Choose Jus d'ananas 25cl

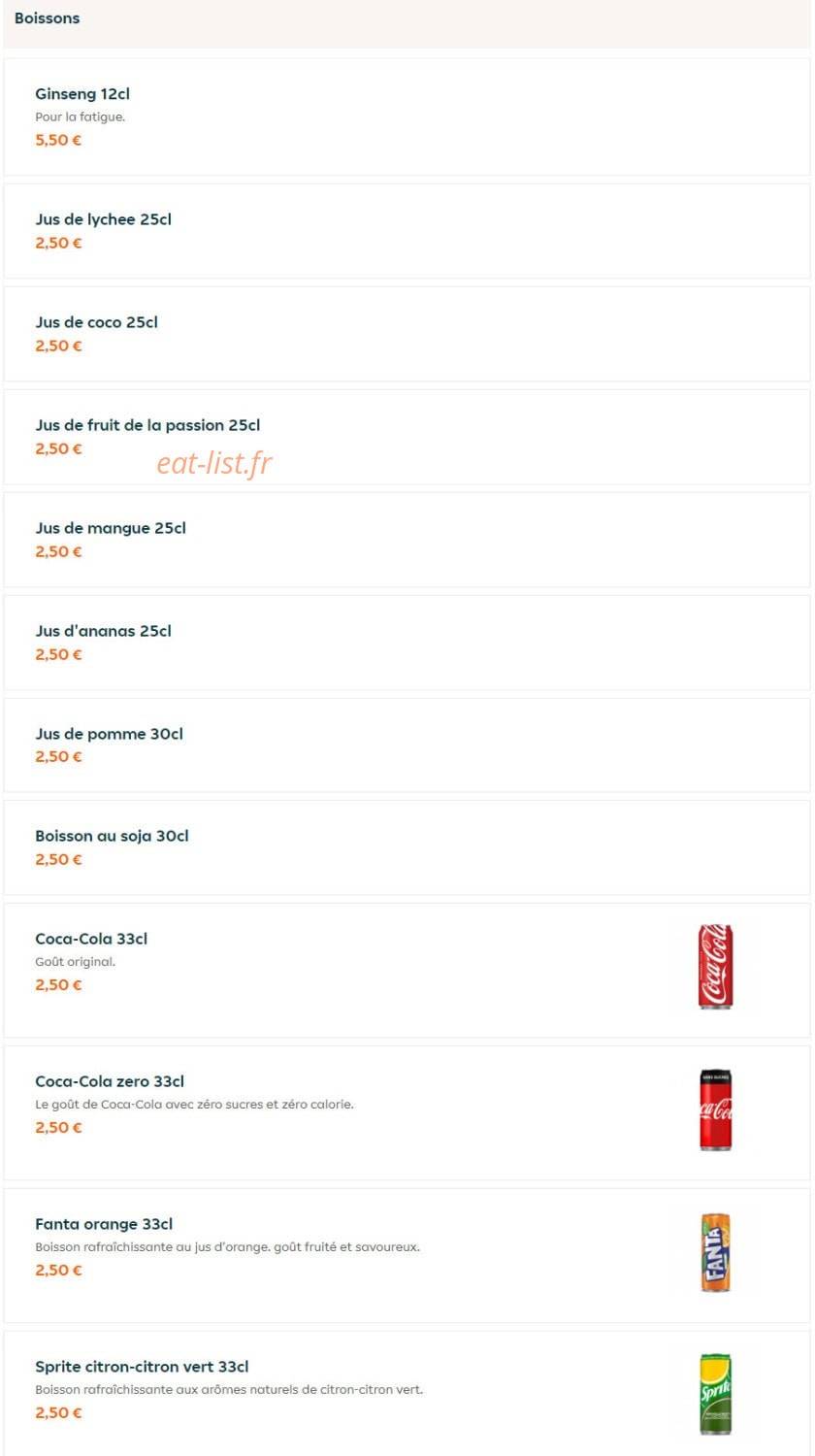click(x=407, y=643)
